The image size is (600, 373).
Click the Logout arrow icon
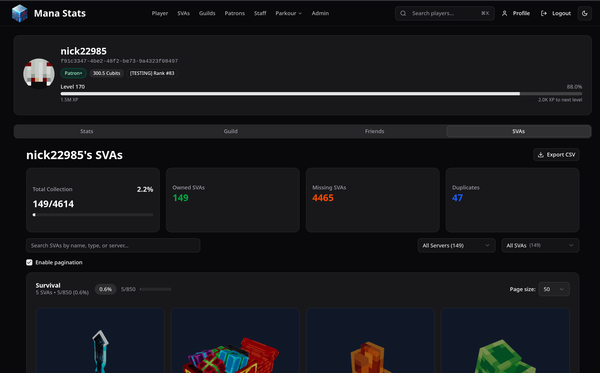point(543,13)
